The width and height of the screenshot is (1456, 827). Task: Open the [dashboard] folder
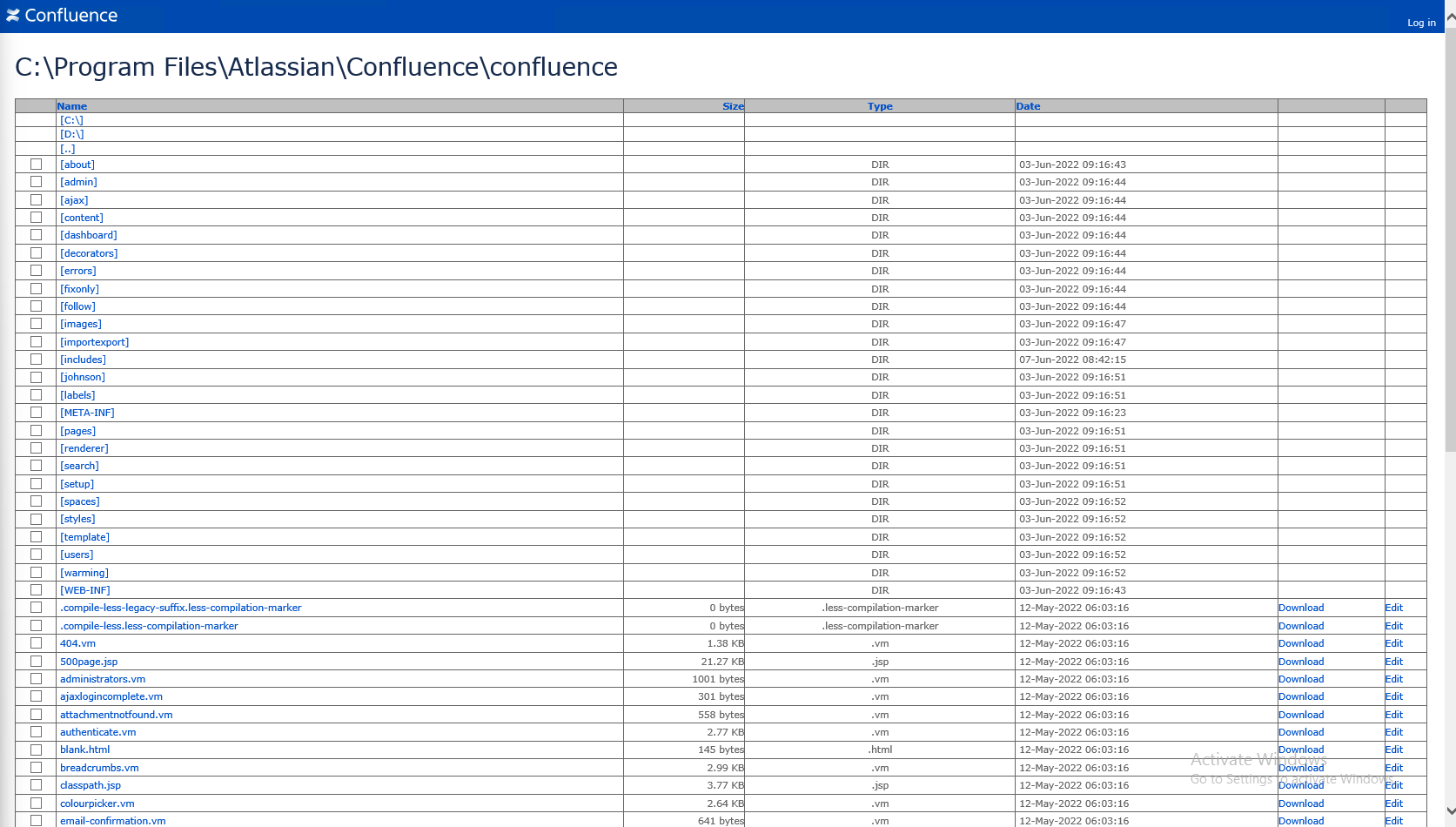coord(88,235)
